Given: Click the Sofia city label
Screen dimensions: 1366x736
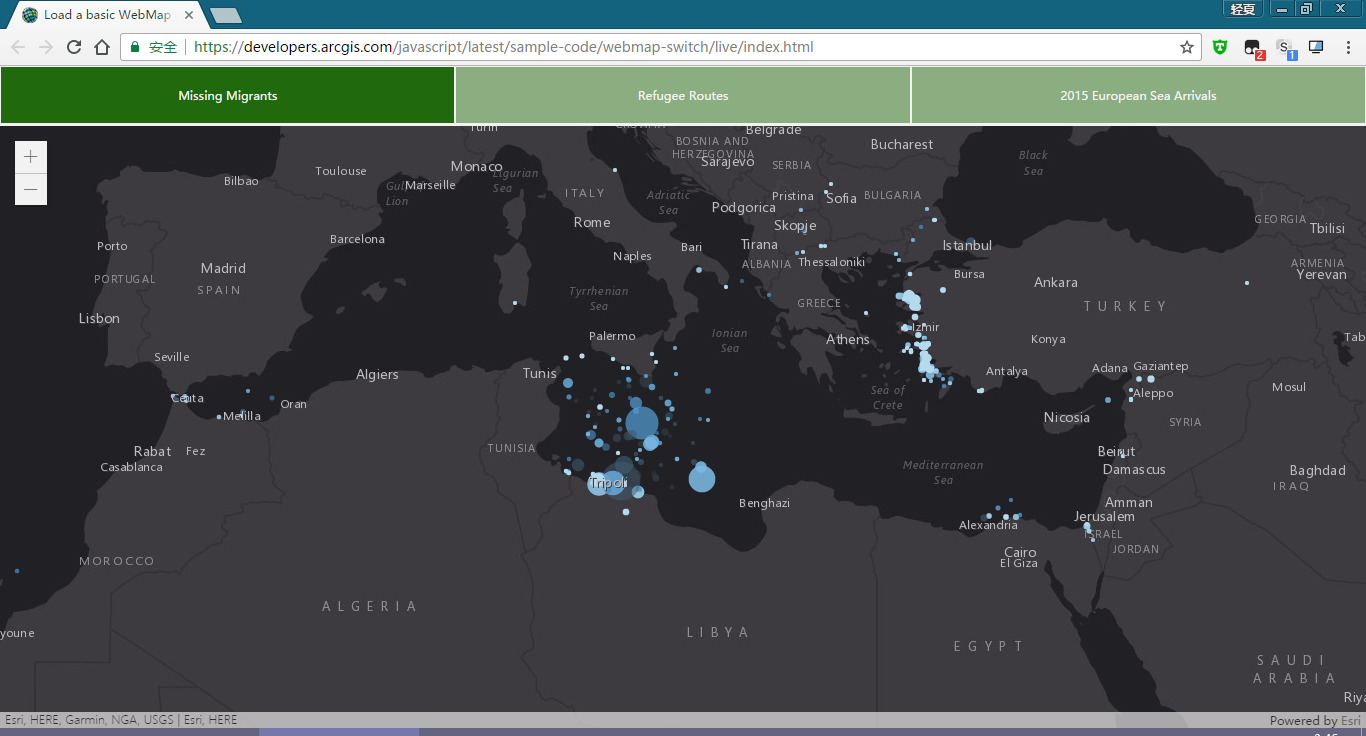Looking at the screenshot, I should coord(841,199).
